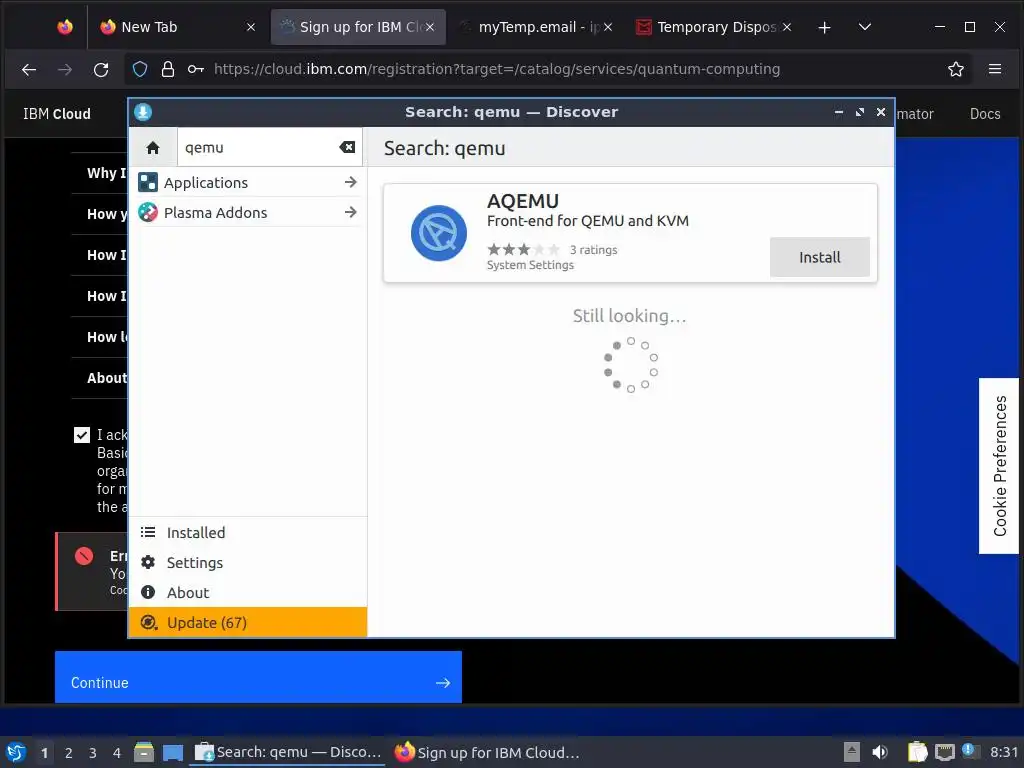The width and height of the screenshot is (1024, 768).
Task: Open the Update (67) section
Action: click(x=248, y=622)
